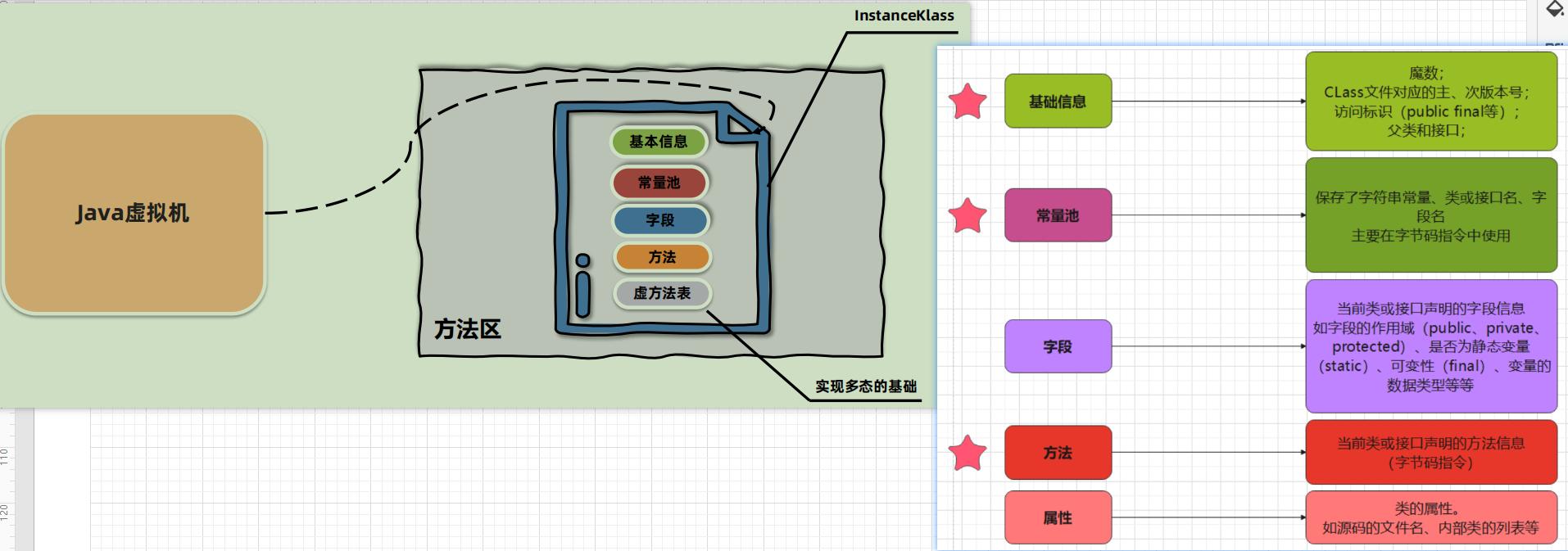Select the magenta 常量池 box
This screenshot has height=551, width=1568.
tap(1058, 215)
